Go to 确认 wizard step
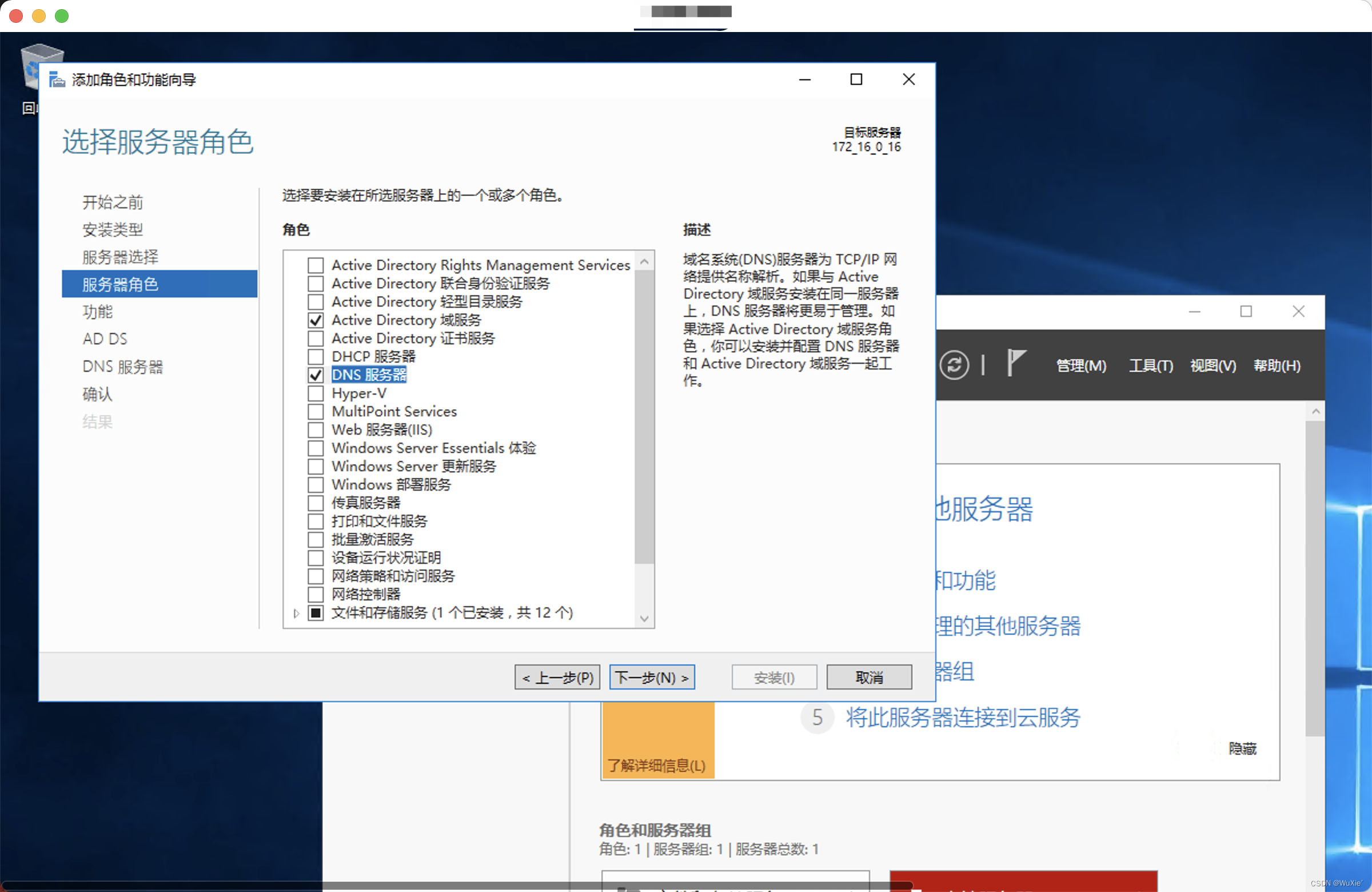This screenshot has height=892, width=1372. click(x=98, y=395)
